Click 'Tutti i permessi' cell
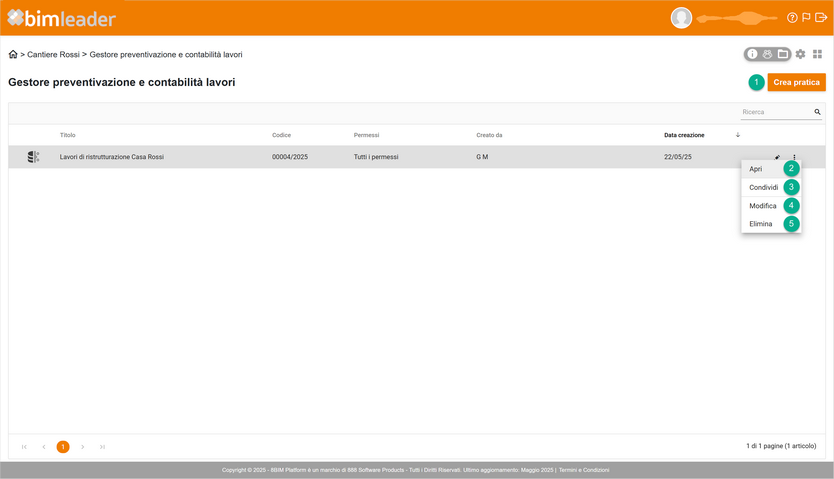Screen dimensions: 834x479 (376, 157)
